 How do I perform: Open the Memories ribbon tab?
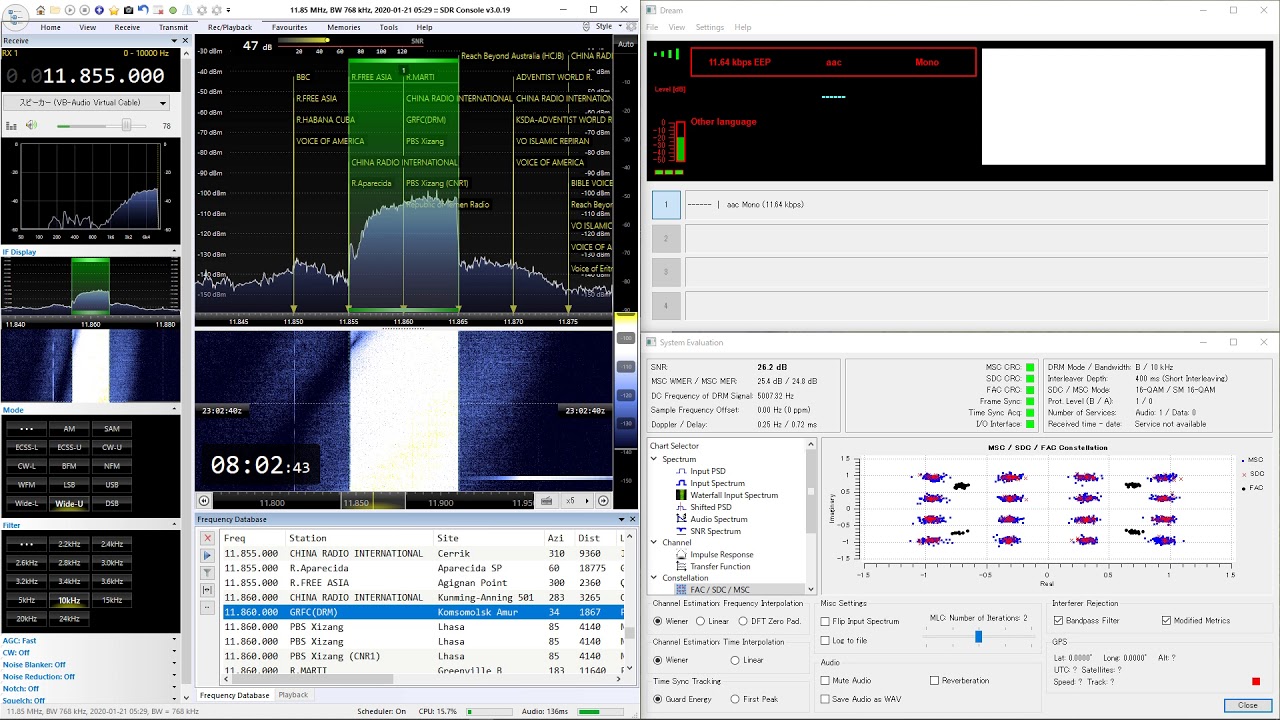[344, 27]
